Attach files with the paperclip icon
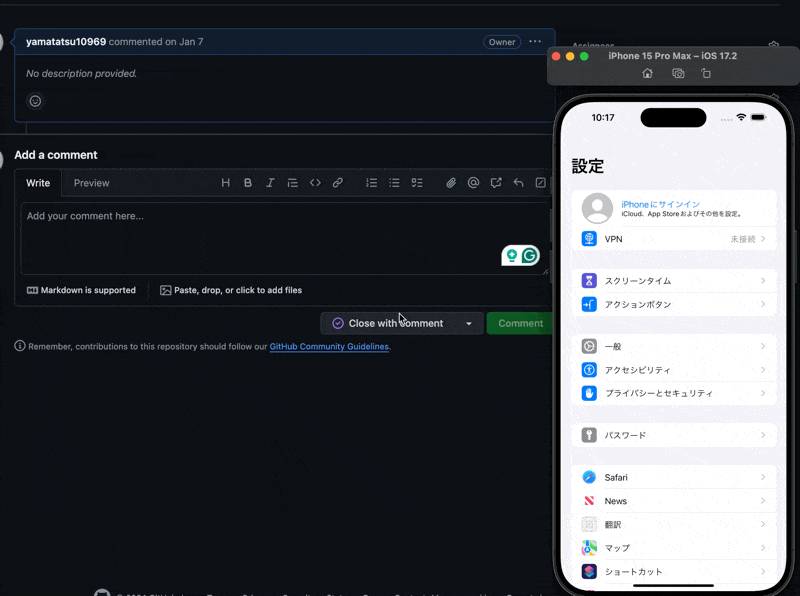Screen dimensions: 800x596 [x=451, y=183]
